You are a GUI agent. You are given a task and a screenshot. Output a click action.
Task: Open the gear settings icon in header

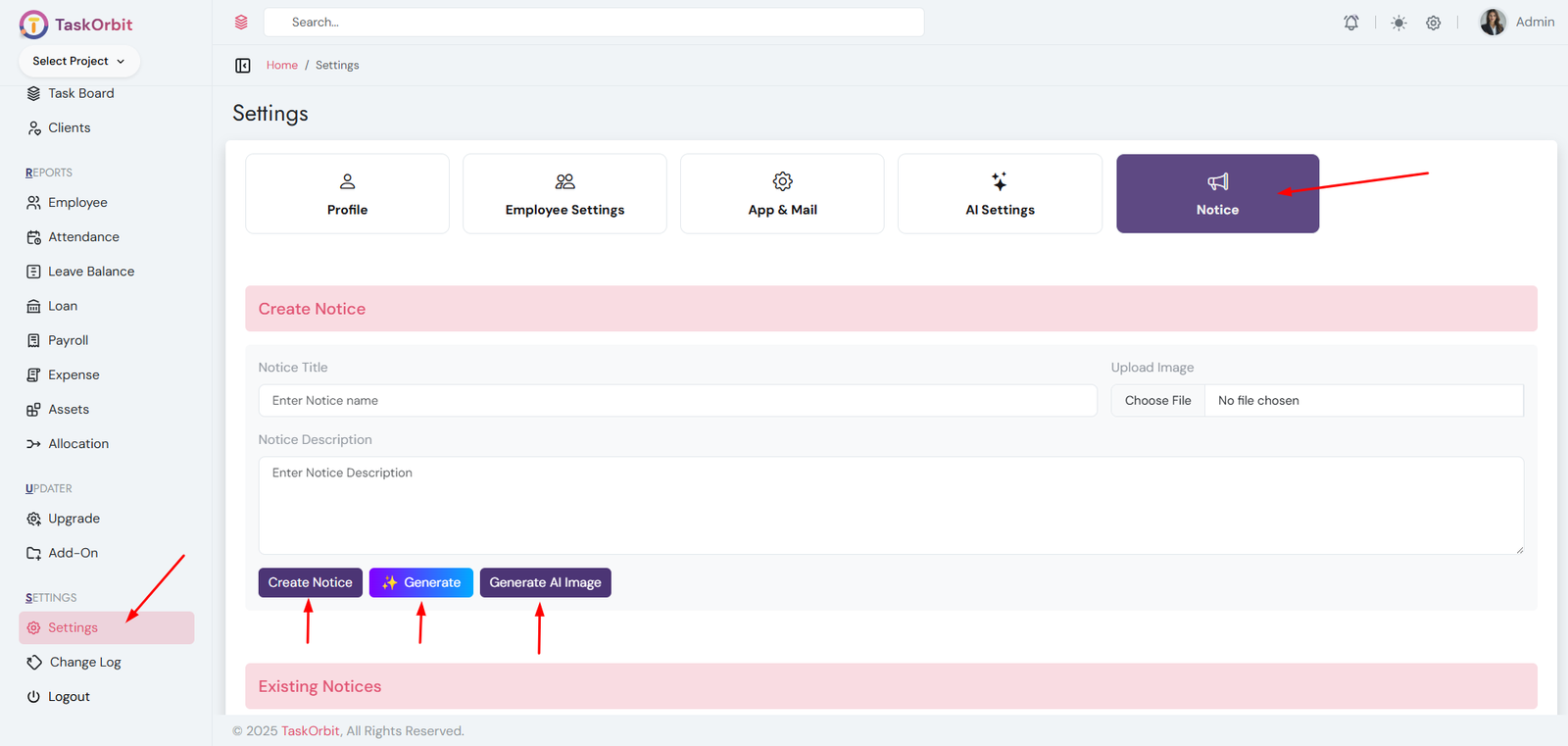pos(1433,23)
